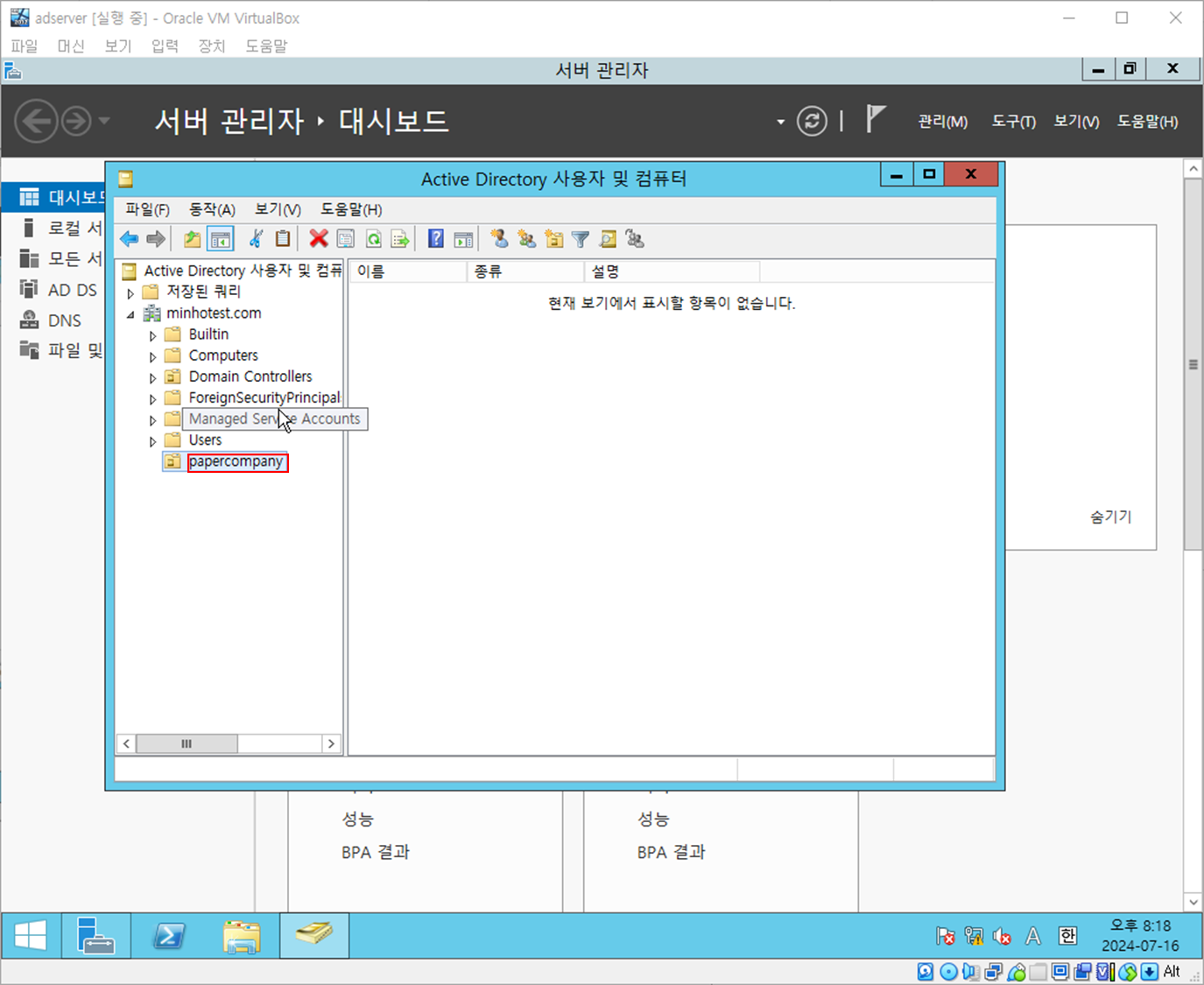This screenshot has width=1204, height=985.
Task: Create new user with single-person icon
Action: click(499, 239)
